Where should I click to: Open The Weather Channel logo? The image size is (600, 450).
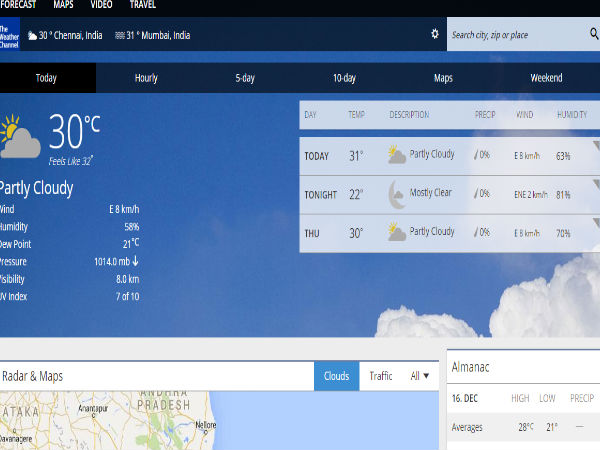(x=10, y=34)
